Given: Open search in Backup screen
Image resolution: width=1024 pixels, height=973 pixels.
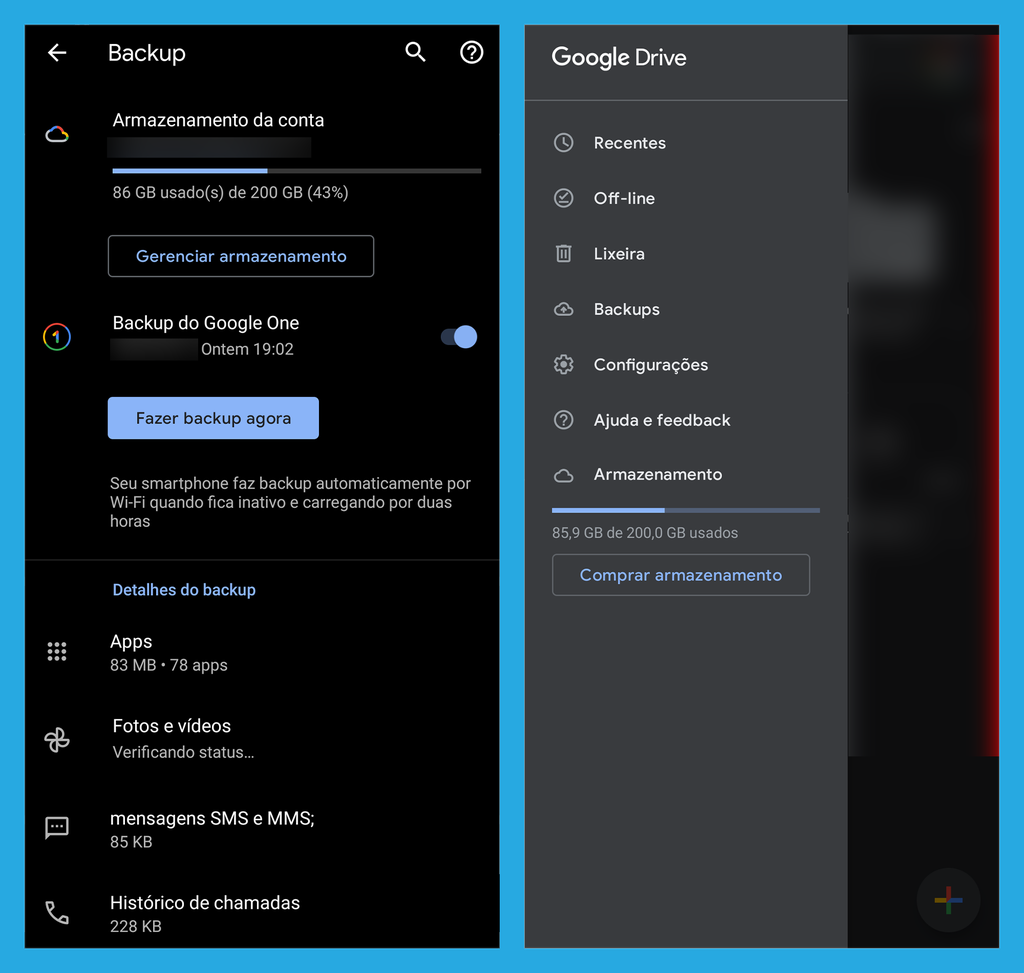Looking at the screenshot, I should click(415, 52).
